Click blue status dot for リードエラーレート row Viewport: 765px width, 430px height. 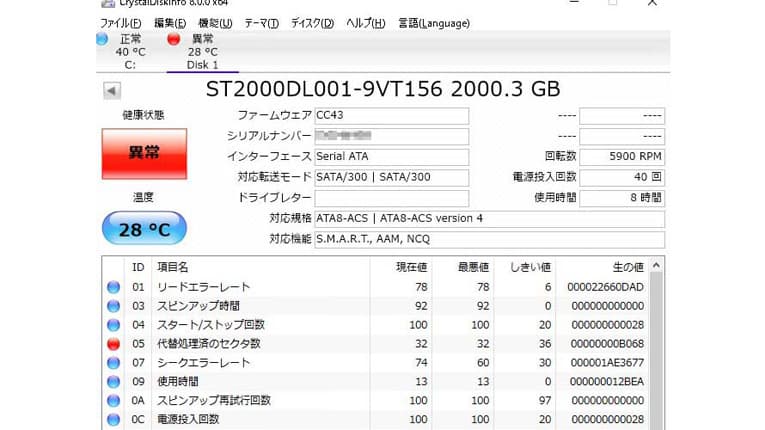[x=113, y=287]
